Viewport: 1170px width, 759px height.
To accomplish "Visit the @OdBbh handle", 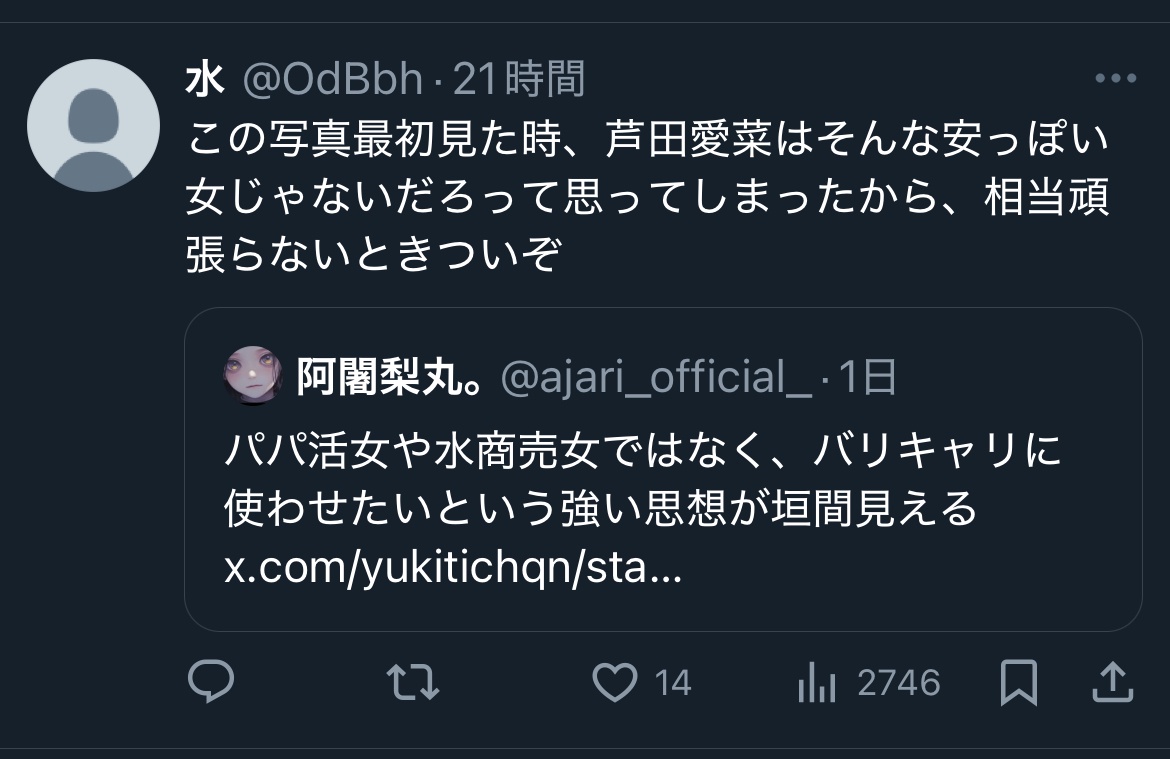I will 333,79.
